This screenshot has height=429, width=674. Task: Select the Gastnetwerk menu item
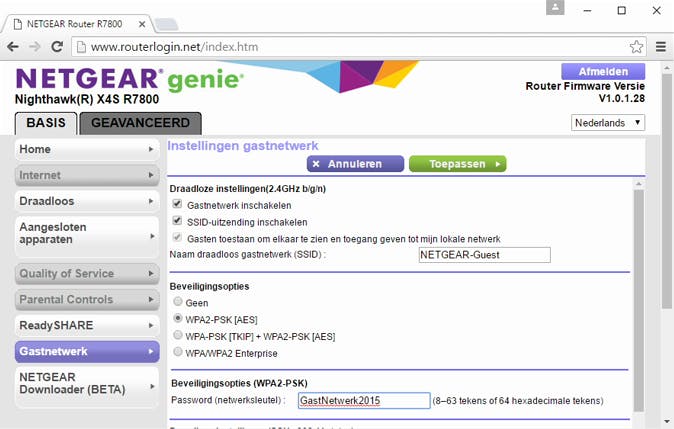[87, 352]
